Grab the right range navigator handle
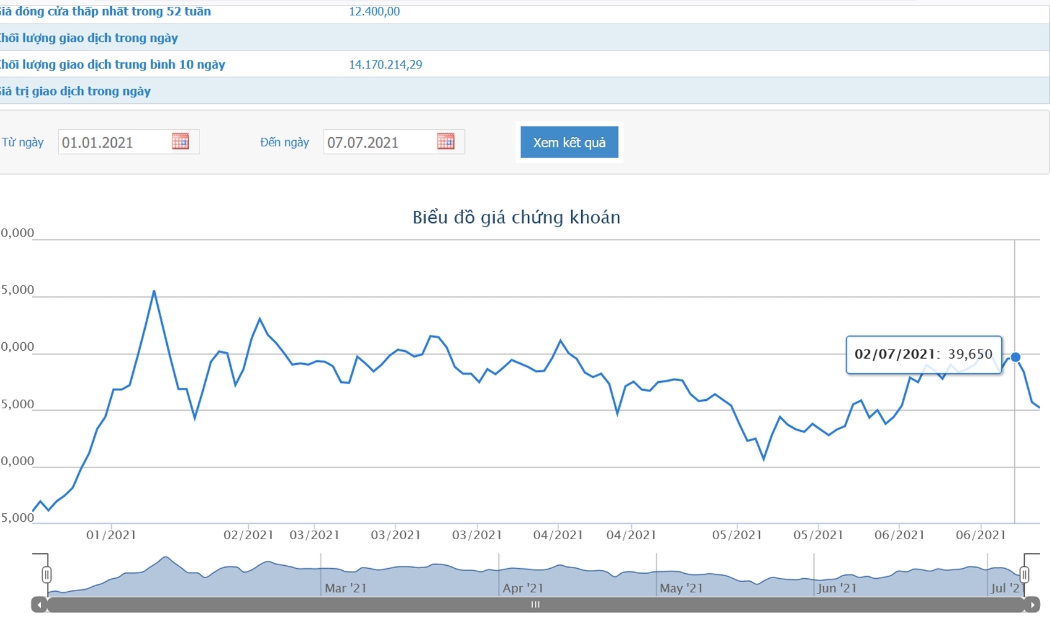The image size is (1050, 630). click(1024, 574)
